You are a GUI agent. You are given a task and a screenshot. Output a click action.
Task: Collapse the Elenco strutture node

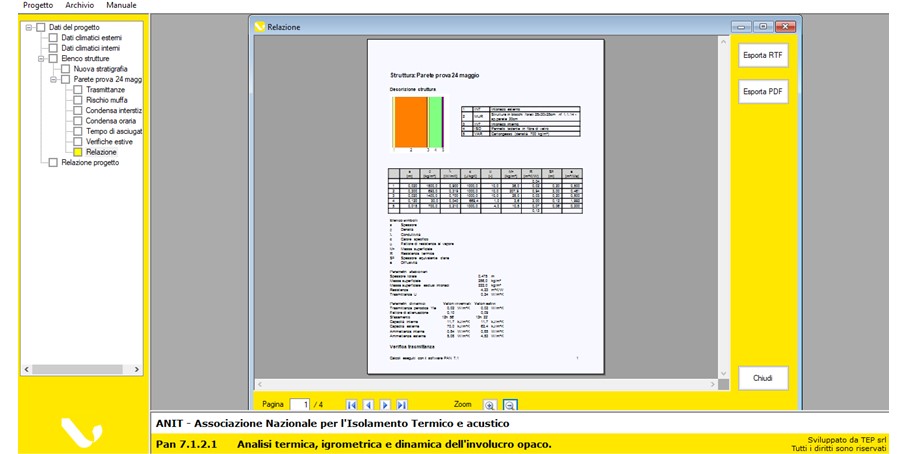click(41, 58)
